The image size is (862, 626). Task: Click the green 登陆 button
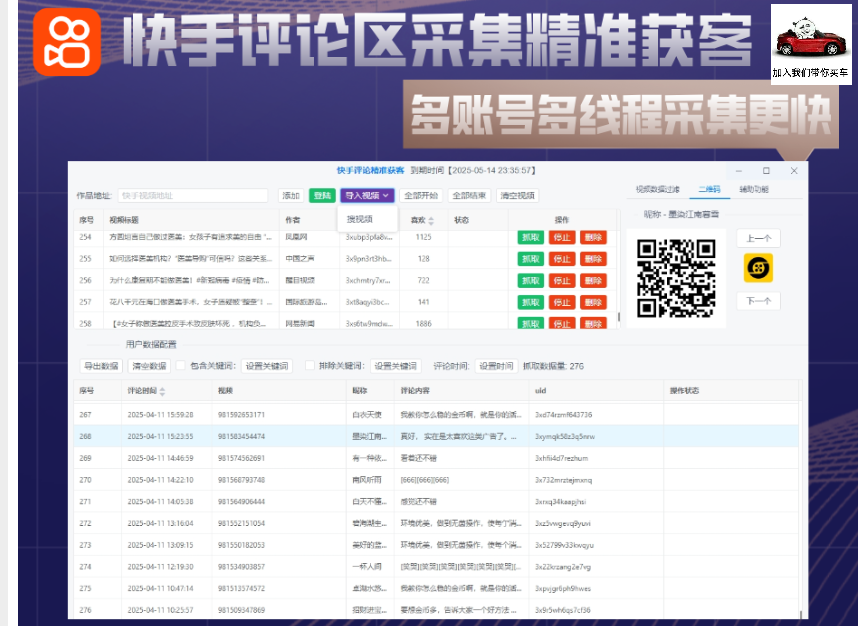click(x=322, y=196)
